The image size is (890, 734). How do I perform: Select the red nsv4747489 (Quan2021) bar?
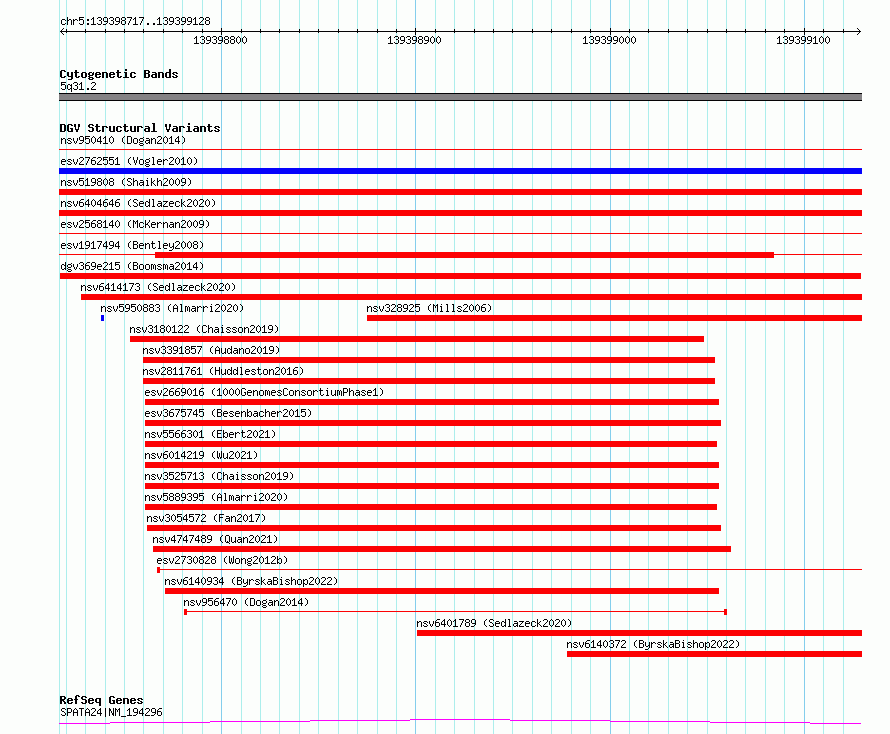pyautogui.click(x=442, y=549)
